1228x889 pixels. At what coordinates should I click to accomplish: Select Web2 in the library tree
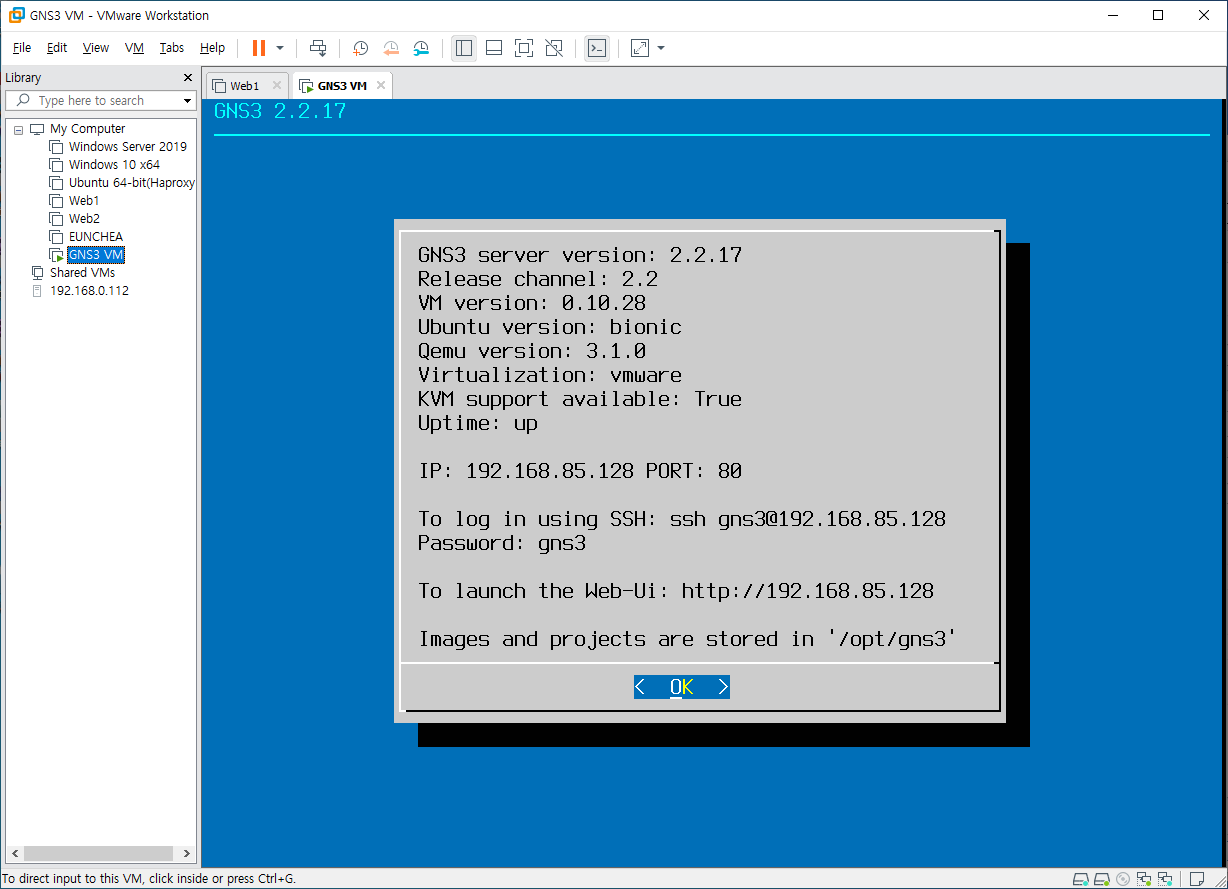click(84, 219)
